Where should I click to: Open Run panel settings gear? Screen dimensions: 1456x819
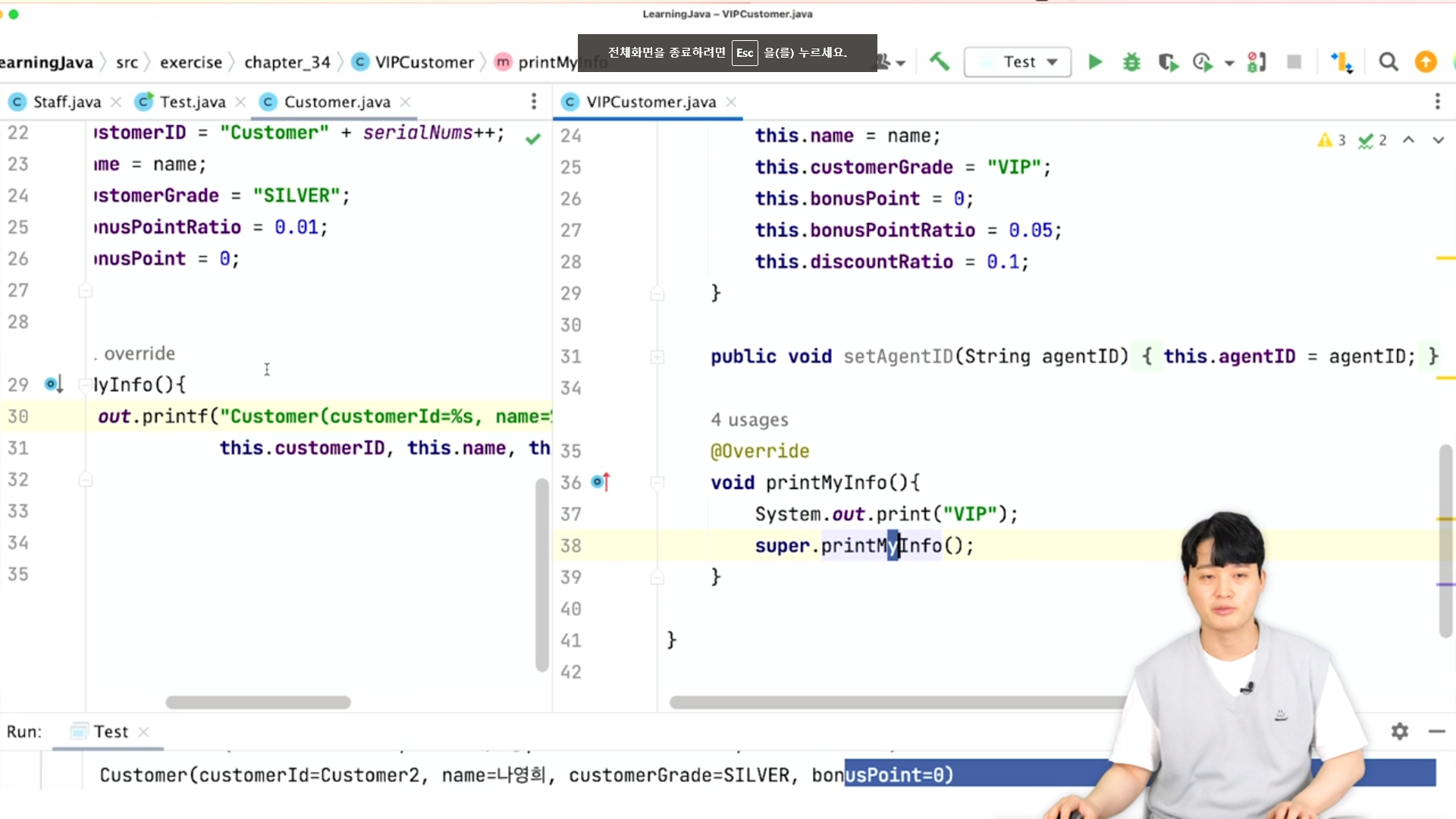click(x=1399, y=731)
